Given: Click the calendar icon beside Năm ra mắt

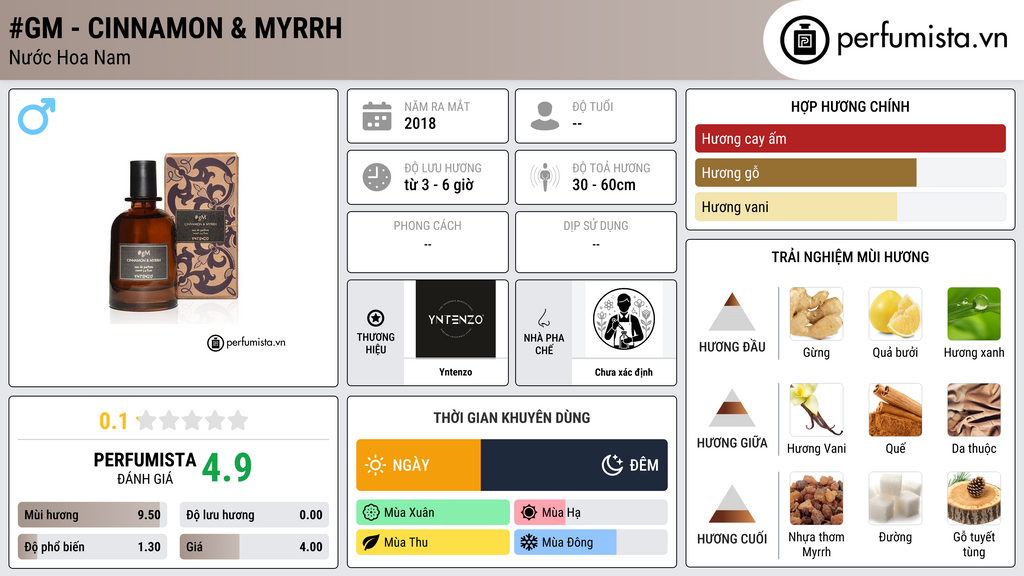Looking at the screenshot, I should 377,116.
